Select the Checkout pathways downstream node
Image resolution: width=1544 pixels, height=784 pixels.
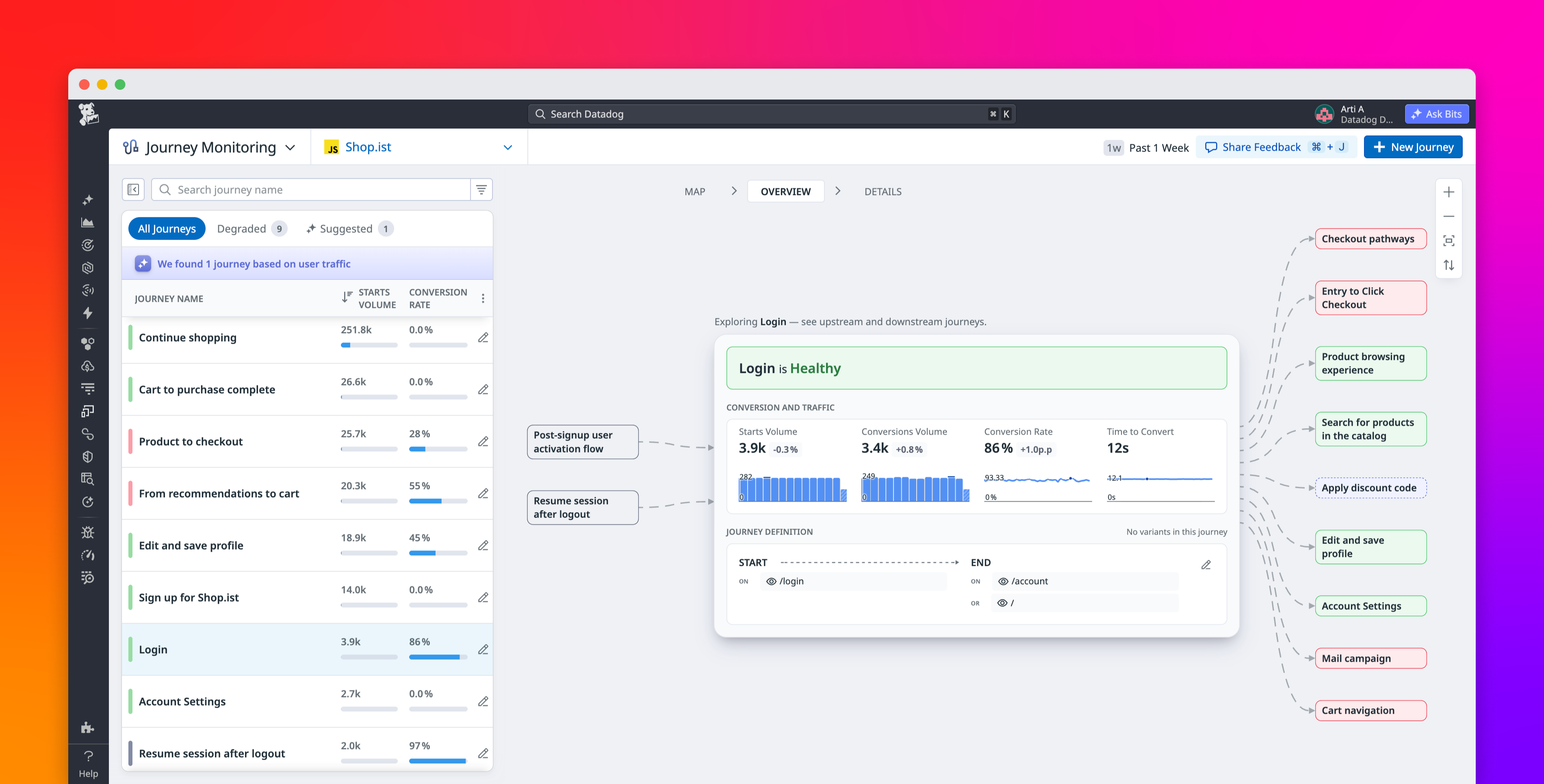(x=1370, y=238)
